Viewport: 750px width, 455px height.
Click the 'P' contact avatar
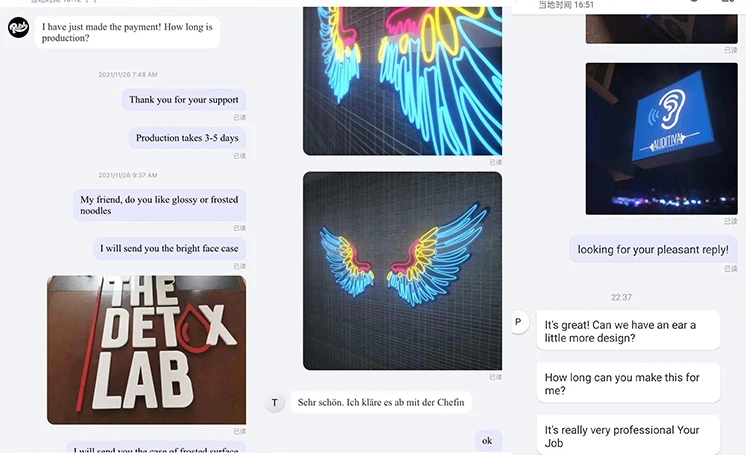click(519, 322)
